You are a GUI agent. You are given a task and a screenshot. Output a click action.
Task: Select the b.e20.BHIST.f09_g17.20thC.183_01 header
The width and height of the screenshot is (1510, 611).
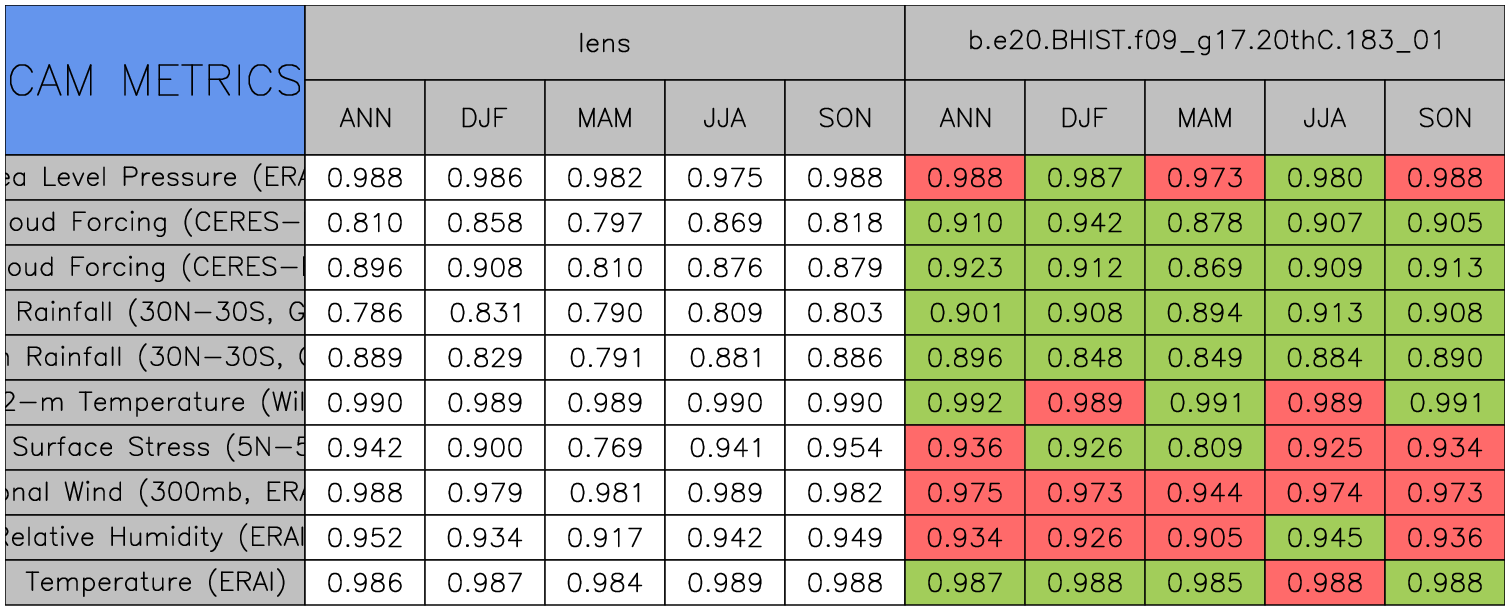point(1206,42)
